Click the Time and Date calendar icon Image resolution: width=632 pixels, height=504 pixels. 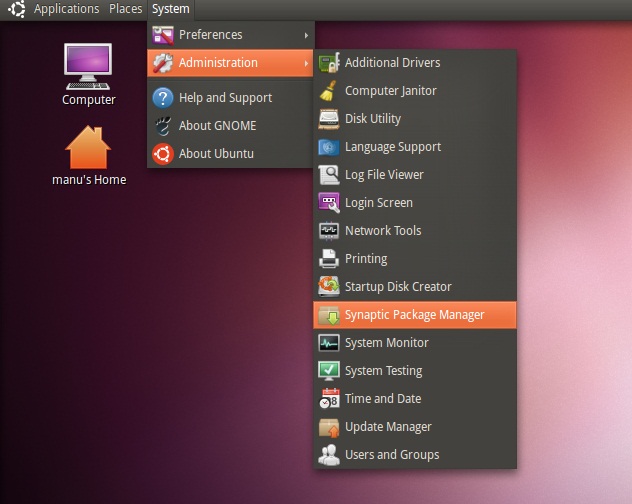[x=329, y=399]
